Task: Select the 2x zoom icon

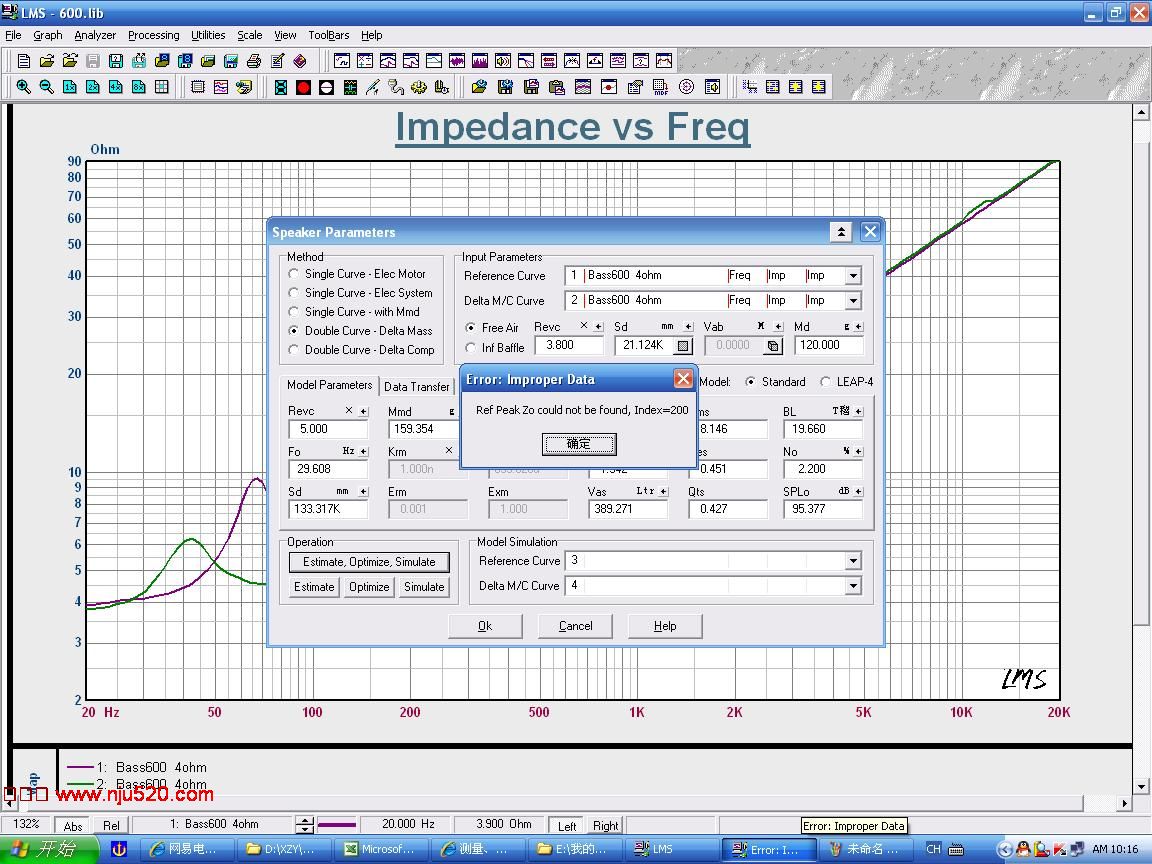Action: tap(93, 87)
